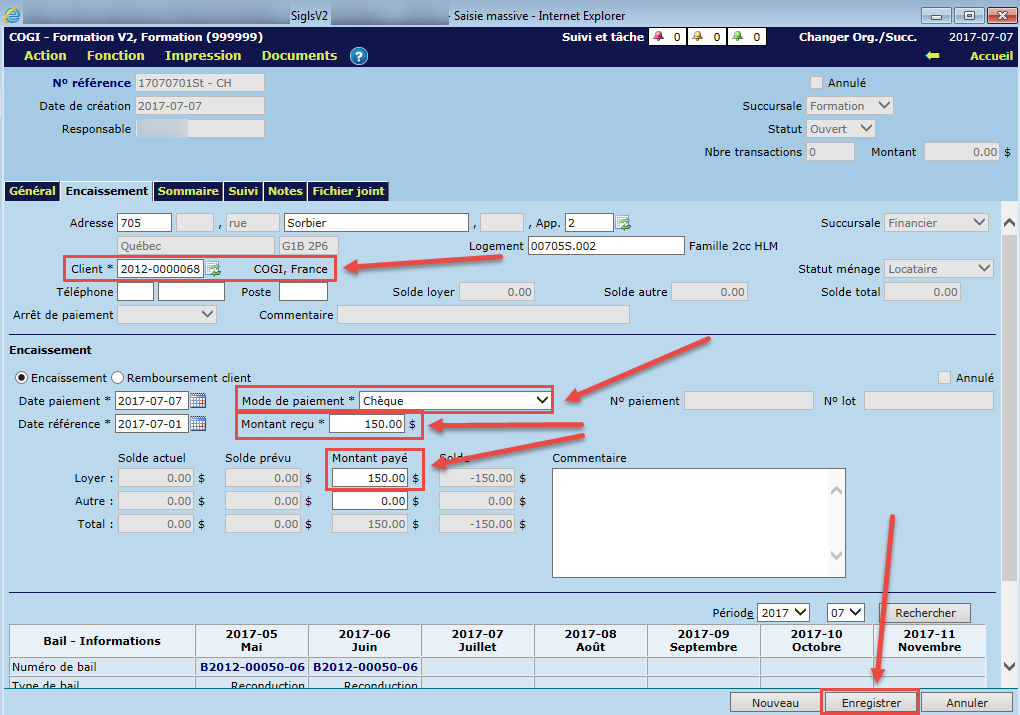
Task: Select the Remboursement client radio button
Action: 118,378
